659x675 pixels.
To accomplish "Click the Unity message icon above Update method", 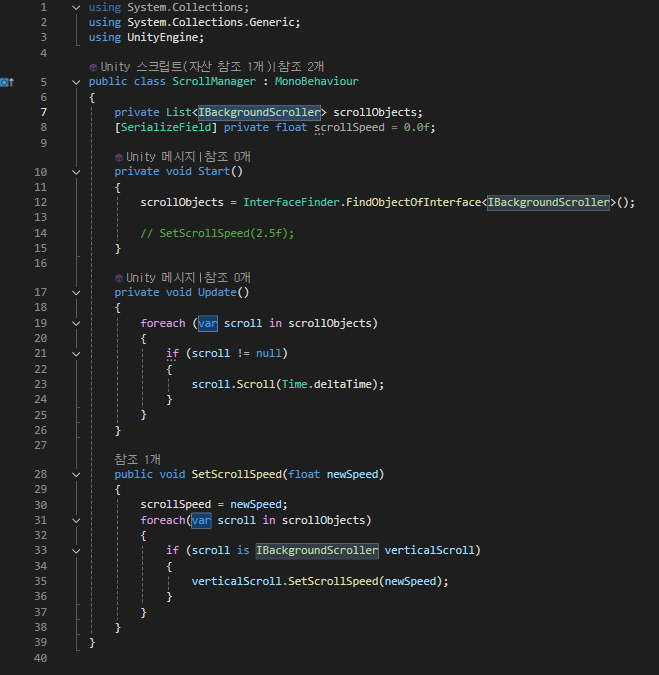I will [119, 278].
